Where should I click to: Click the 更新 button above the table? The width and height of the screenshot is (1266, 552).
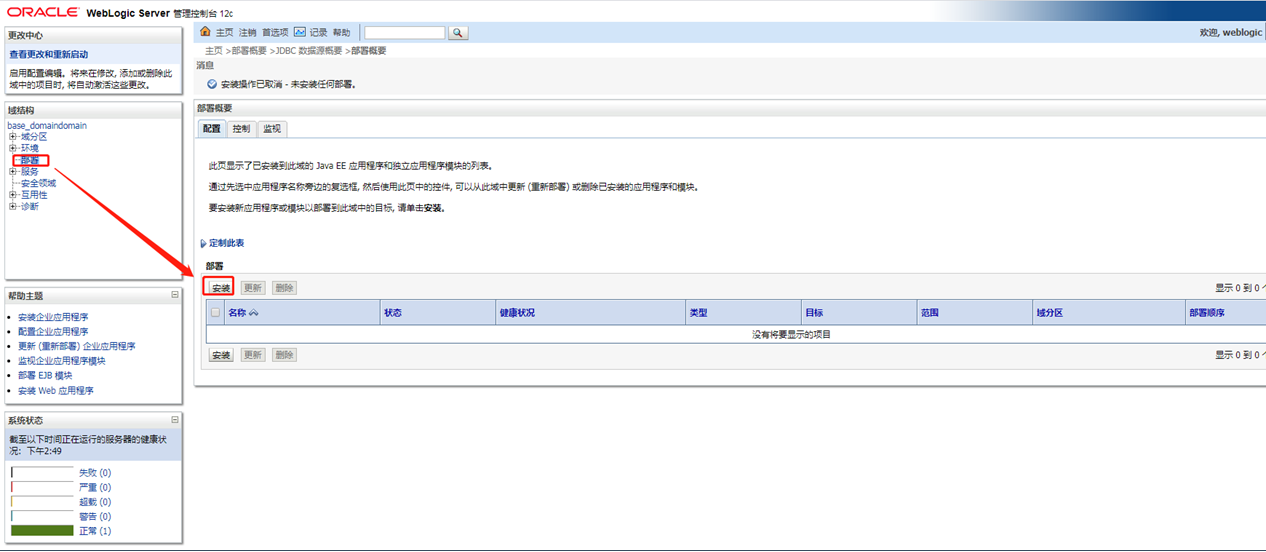[253, 288]
